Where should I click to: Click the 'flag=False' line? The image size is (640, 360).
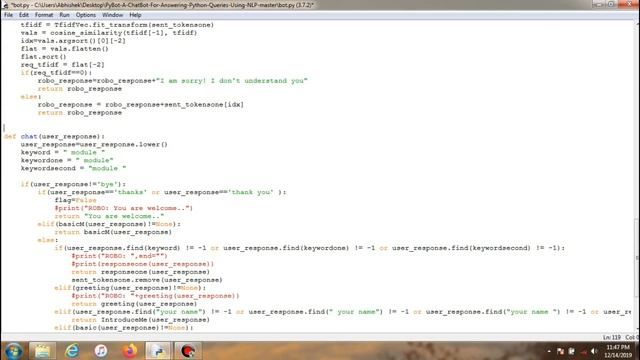(x=75, y=200)
